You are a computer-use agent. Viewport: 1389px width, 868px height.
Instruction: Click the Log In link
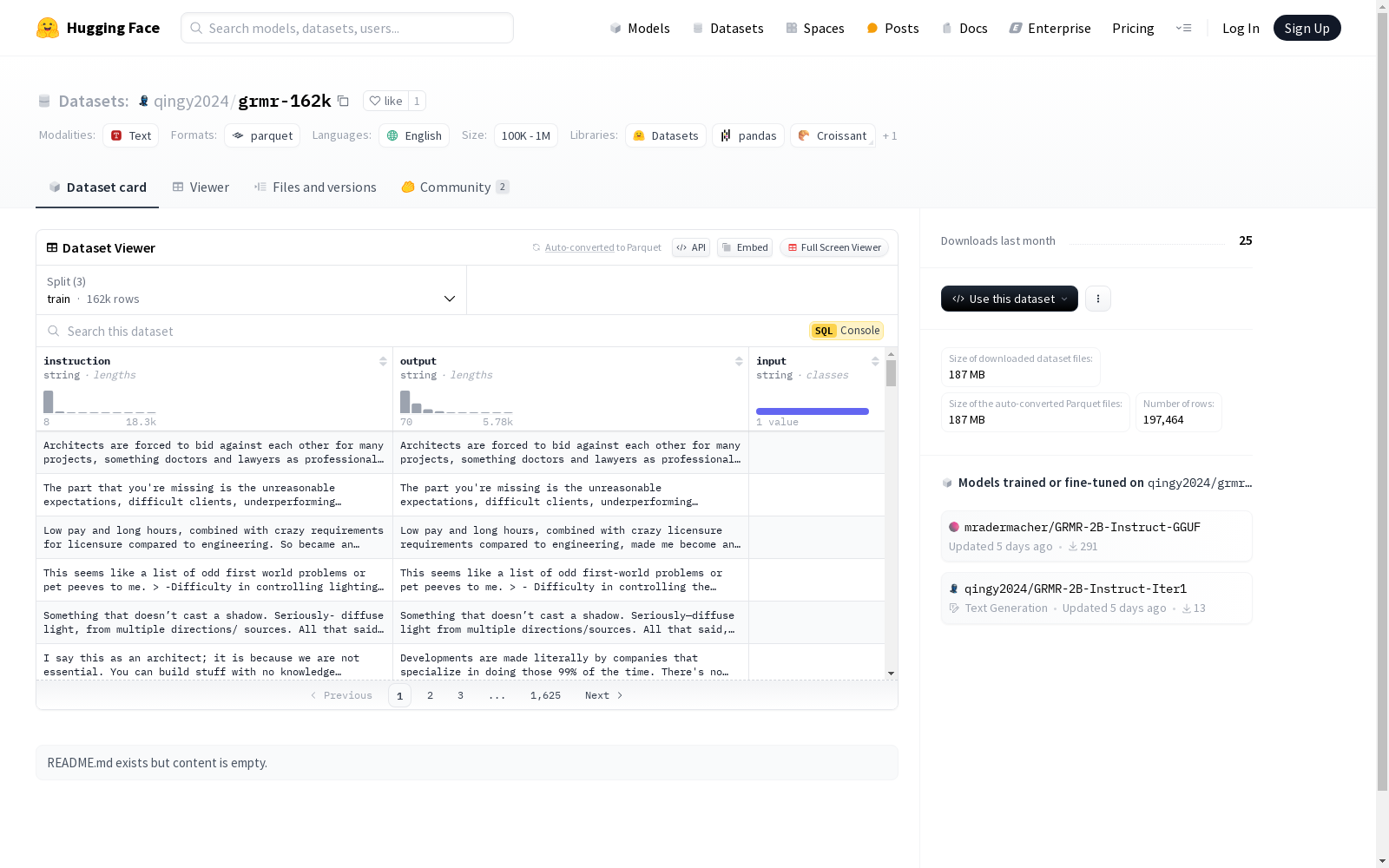1241,28
